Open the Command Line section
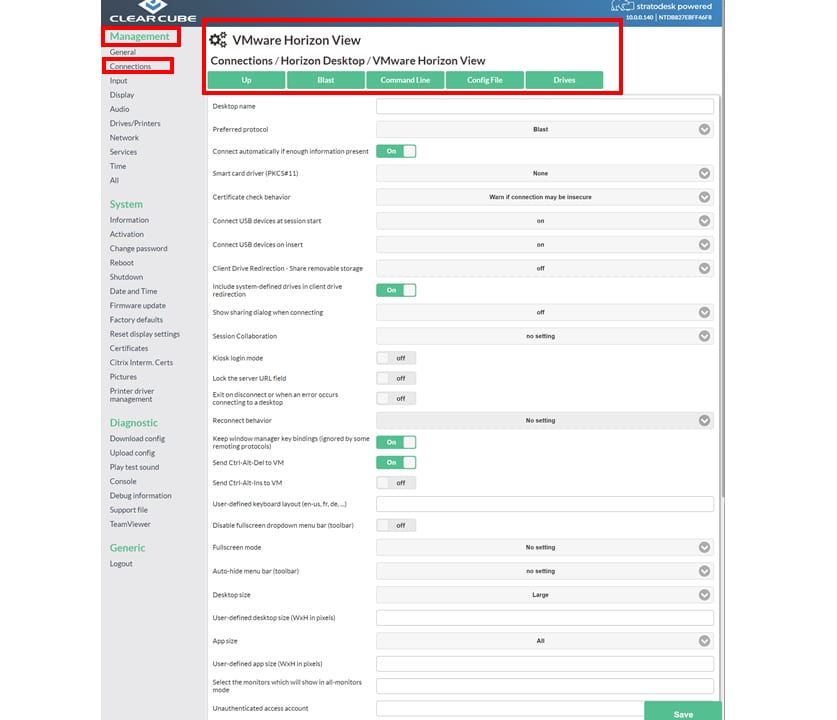Viewport: 837px width, 720px height. coord(405,80)
